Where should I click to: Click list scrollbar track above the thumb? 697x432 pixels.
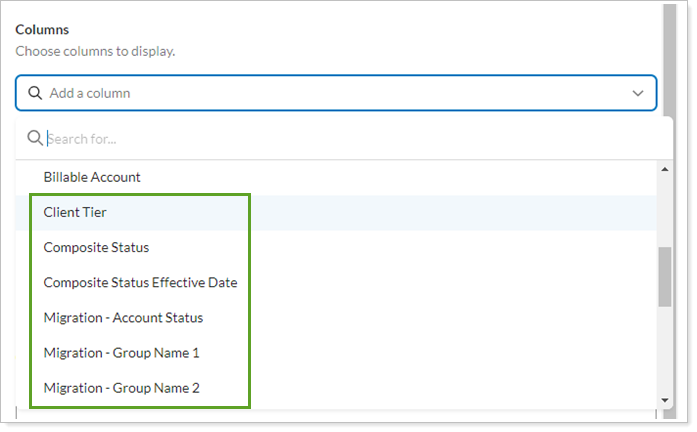coord(665,210)
